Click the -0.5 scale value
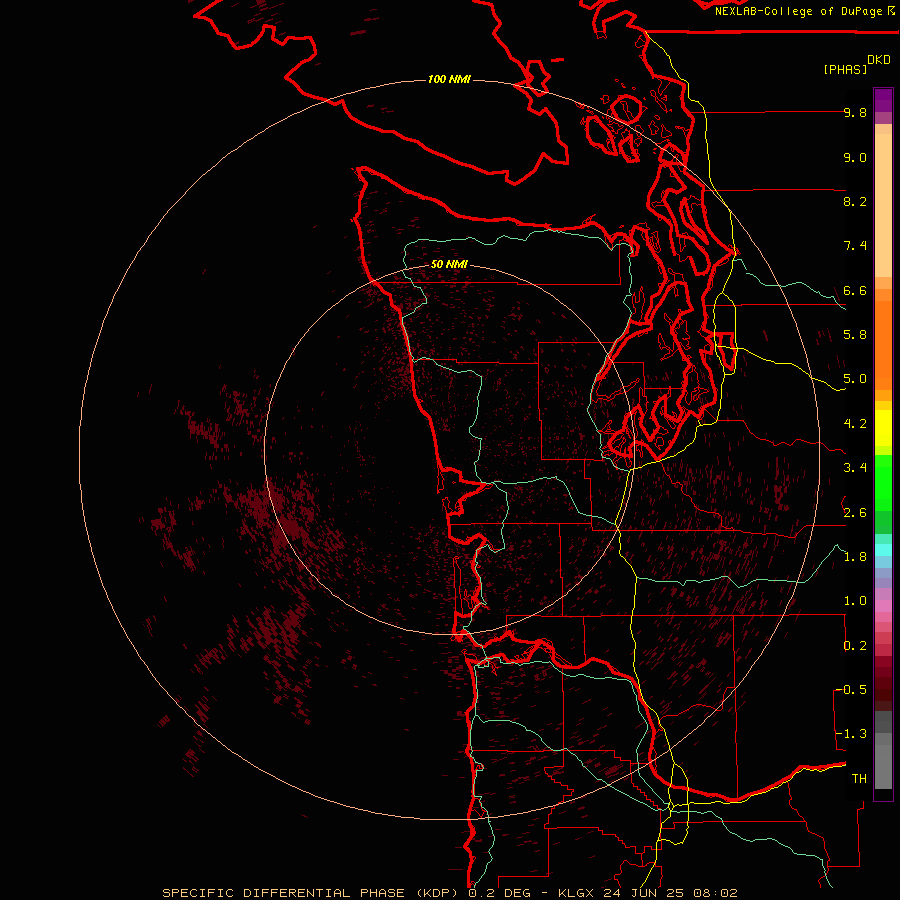 [851, 690]
